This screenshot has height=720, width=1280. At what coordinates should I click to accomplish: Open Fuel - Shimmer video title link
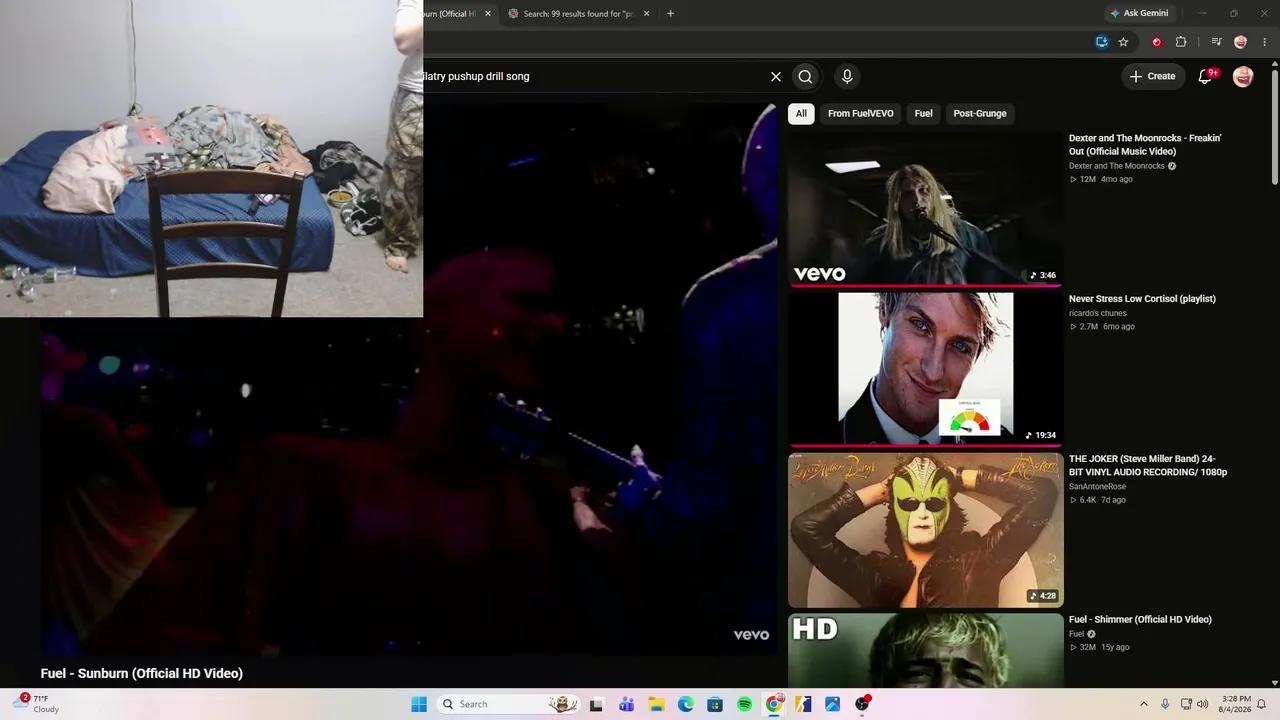point(1140,620)
